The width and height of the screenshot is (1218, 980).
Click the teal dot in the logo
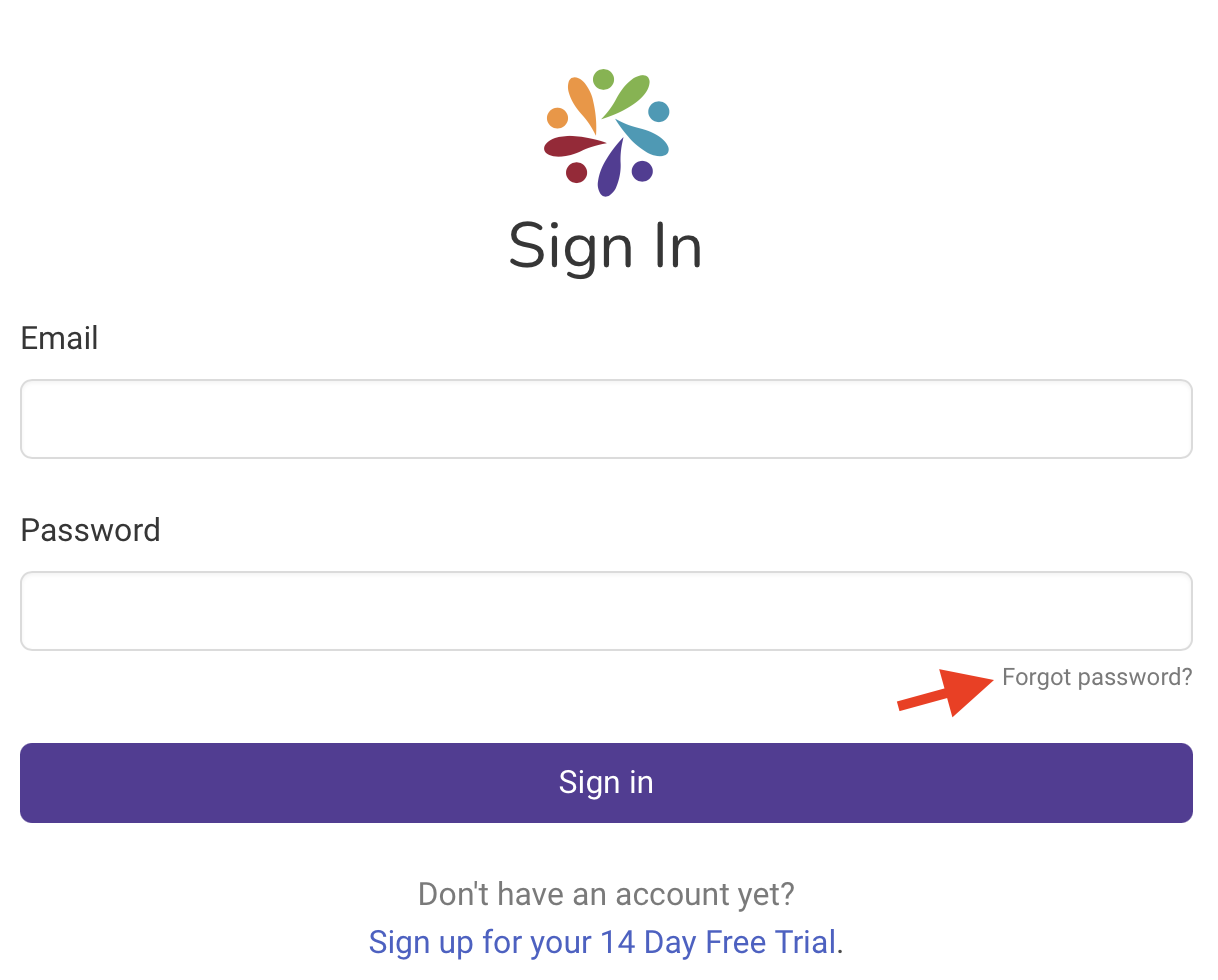coord(658,111)
